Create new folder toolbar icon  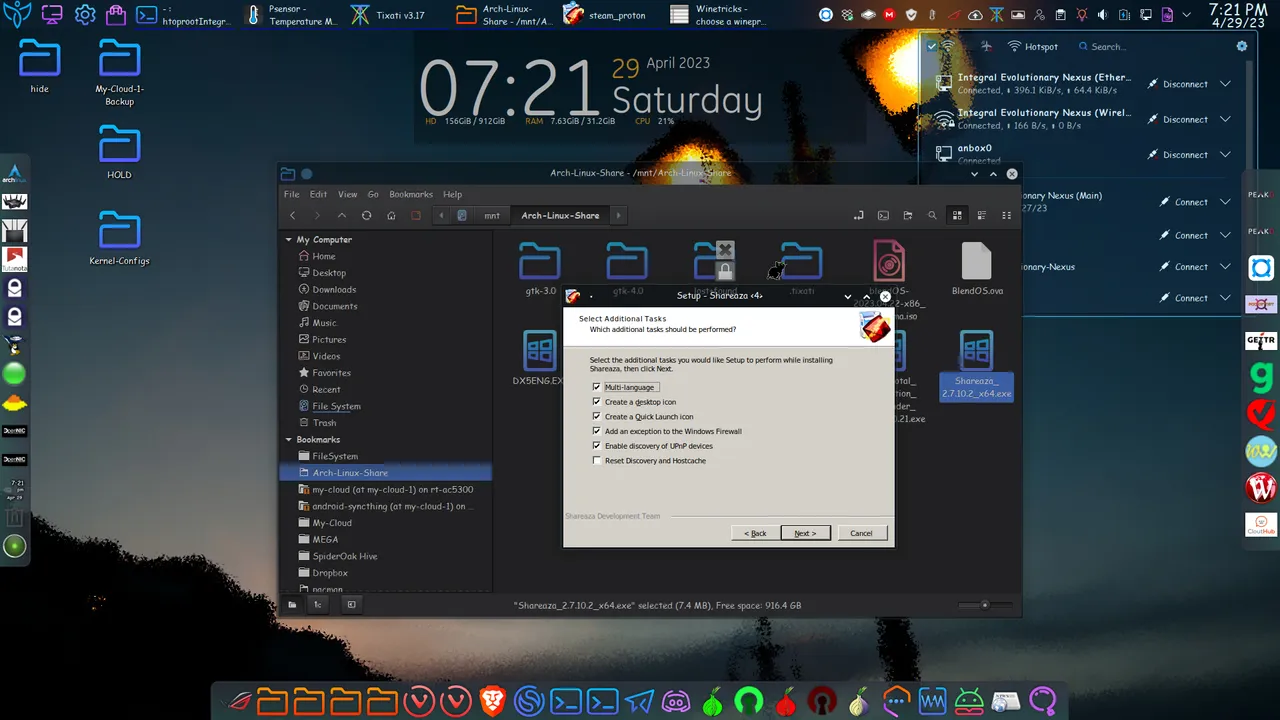[908, 215]
